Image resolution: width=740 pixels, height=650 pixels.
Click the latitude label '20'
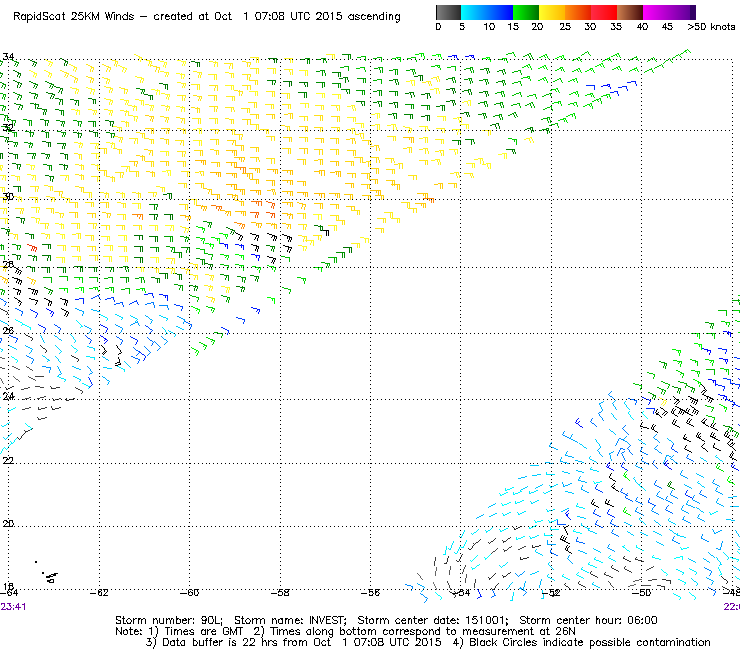[8, 523]
